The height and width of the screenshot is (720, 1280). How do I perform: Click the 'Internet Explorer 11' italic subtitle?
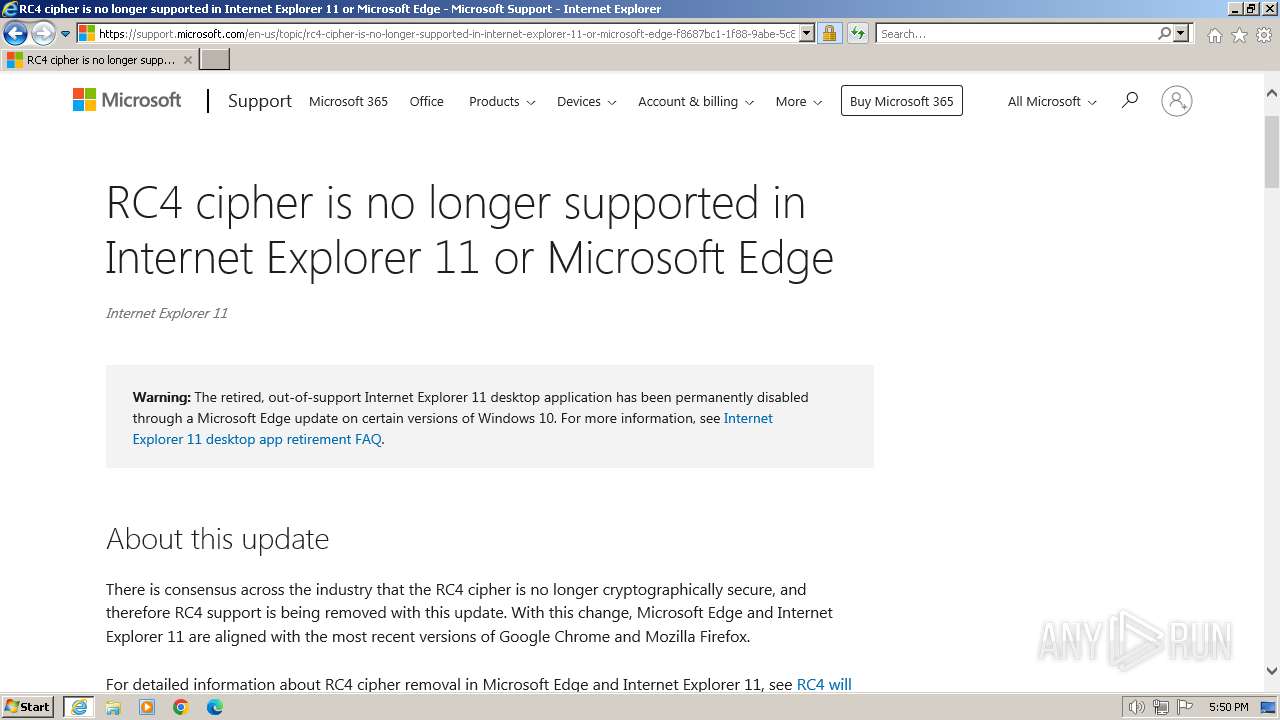pyautogui.click(x=167, y=313)
